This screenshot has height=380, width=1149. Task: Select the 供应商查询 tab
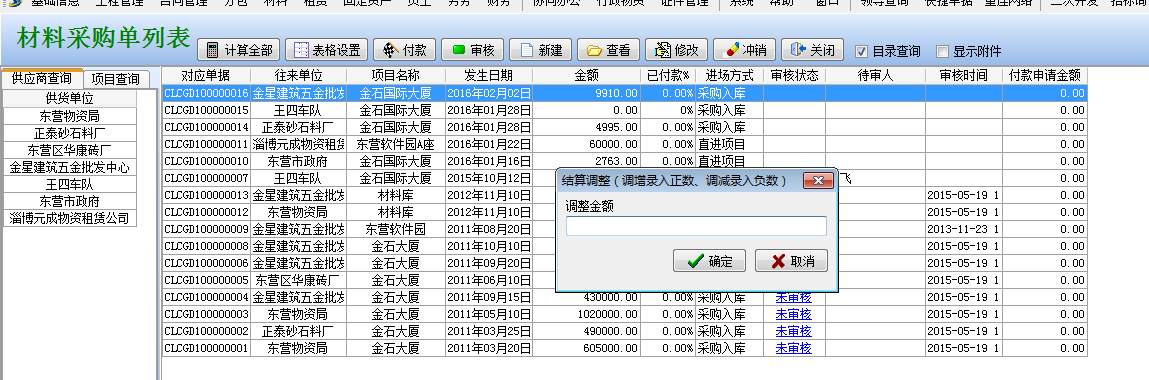tap(42, 78)
